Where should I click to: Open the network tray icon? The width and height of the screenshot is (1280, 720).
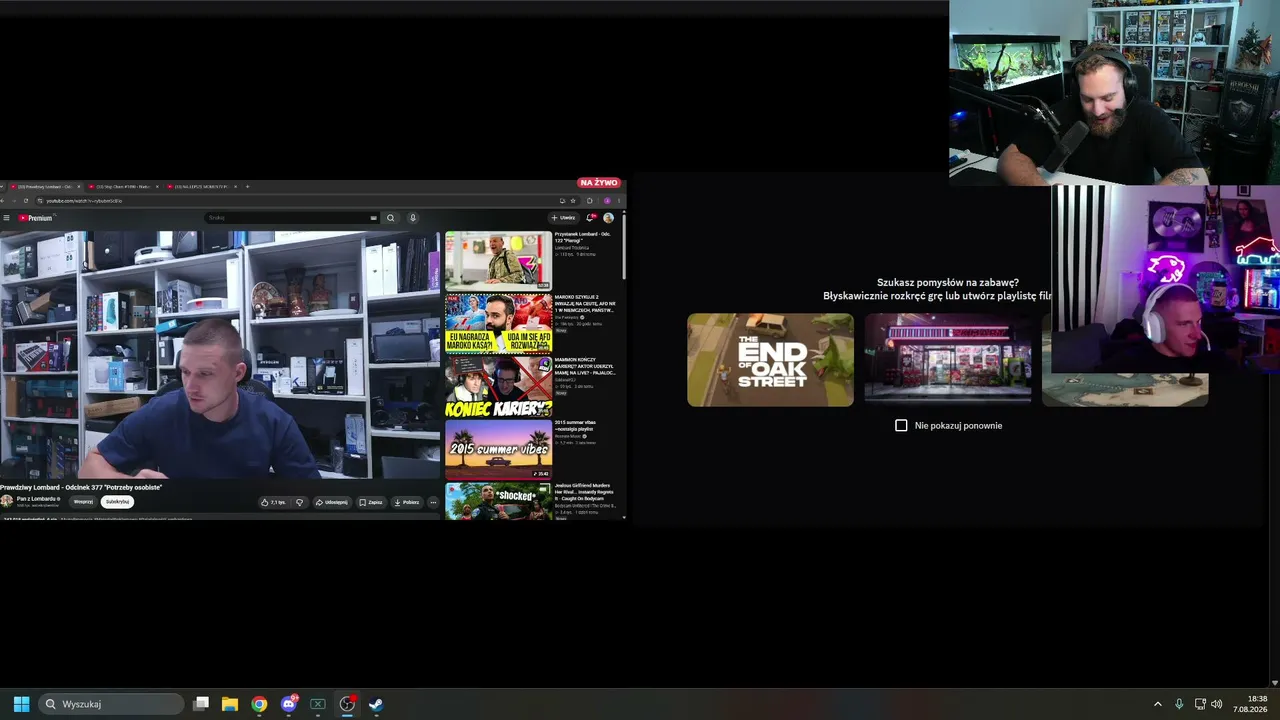click(1200, 704)
